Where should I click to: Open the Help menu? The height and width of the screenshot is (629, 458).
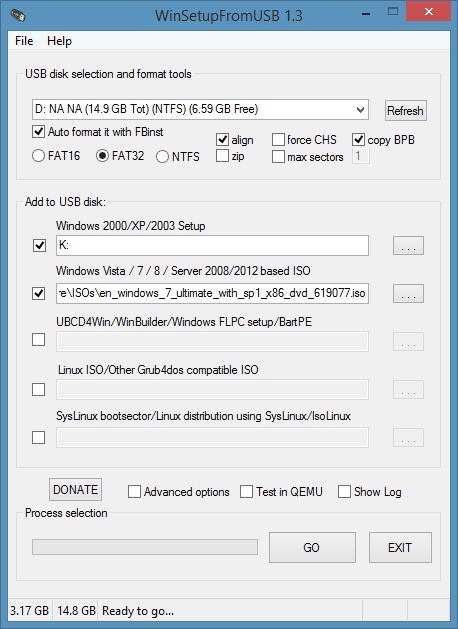(59, 41)
